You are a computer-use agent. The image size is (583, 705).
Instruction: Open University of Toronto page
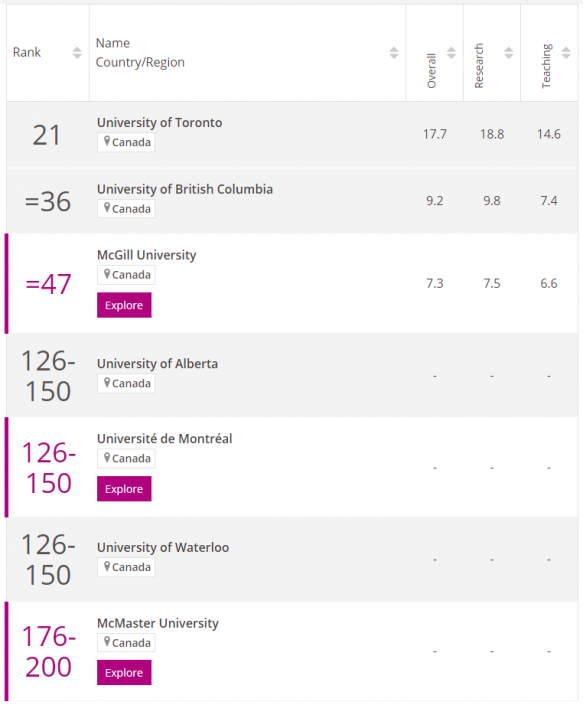pyautogui.click(x=160, y=122)
